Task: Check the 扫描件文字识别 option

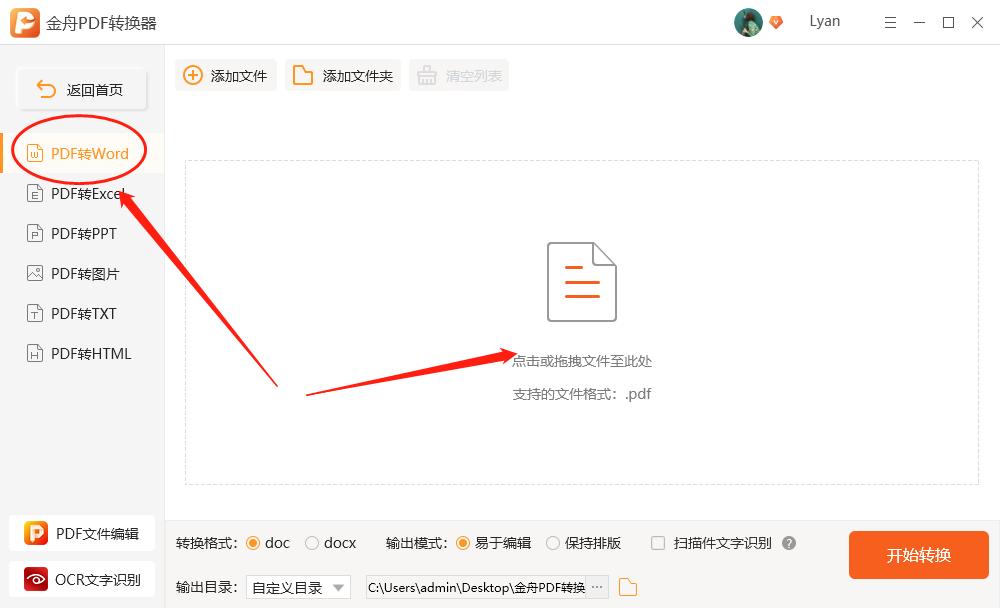Action: pos(658,543)
